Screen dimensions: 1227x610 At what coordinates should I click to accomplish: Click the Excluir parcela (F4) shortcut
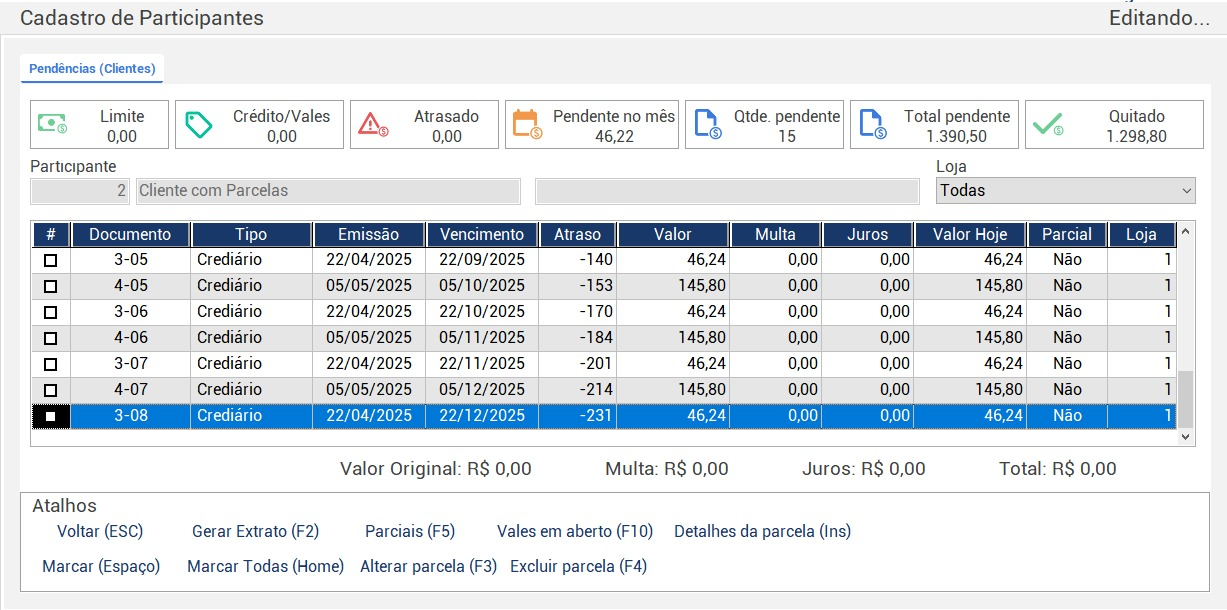tap(578, 566)
